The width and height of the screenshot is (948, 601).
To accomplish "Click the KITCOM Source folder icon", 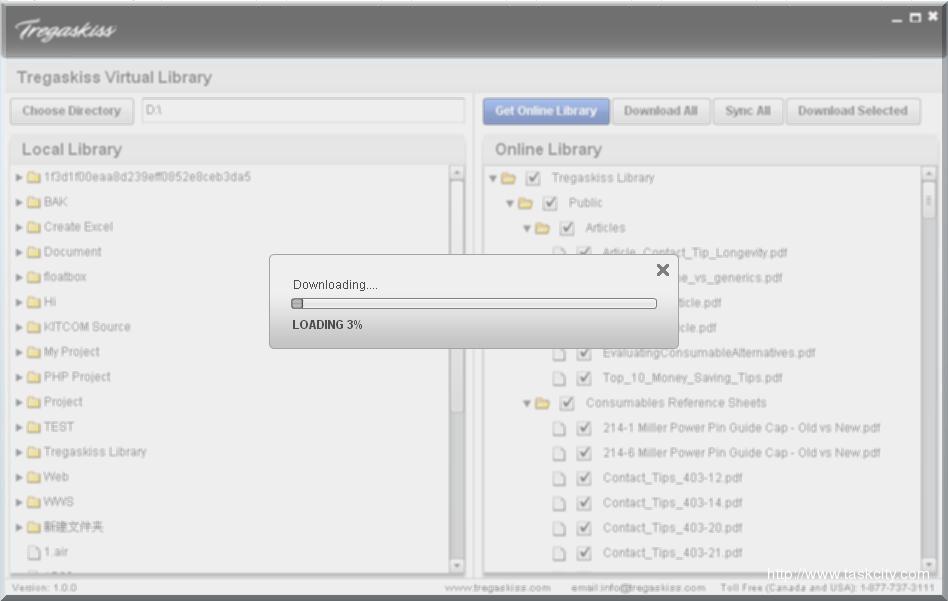I will [x=34, y=327].
